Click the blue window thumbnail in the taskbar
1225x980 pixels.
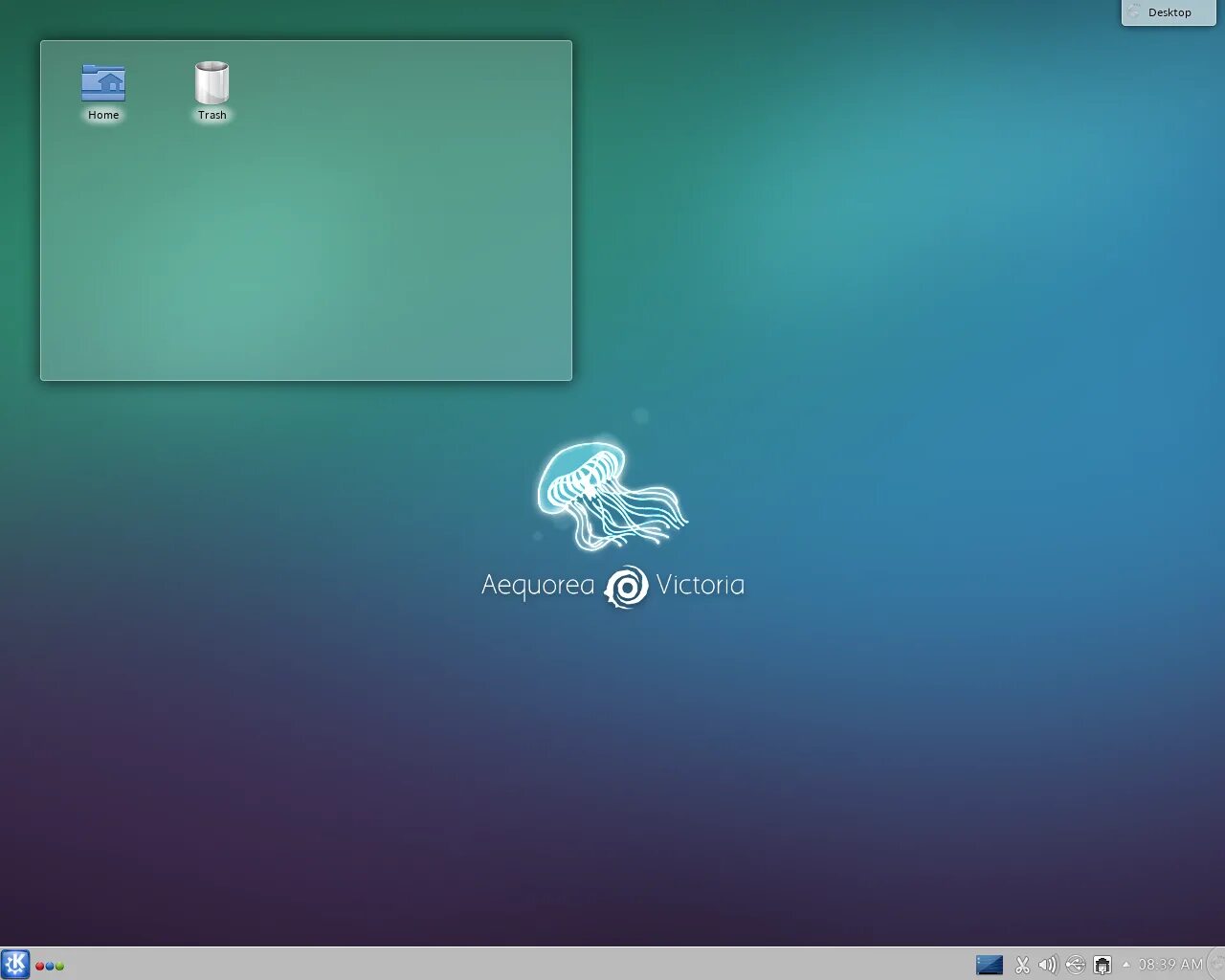(990, 965)
